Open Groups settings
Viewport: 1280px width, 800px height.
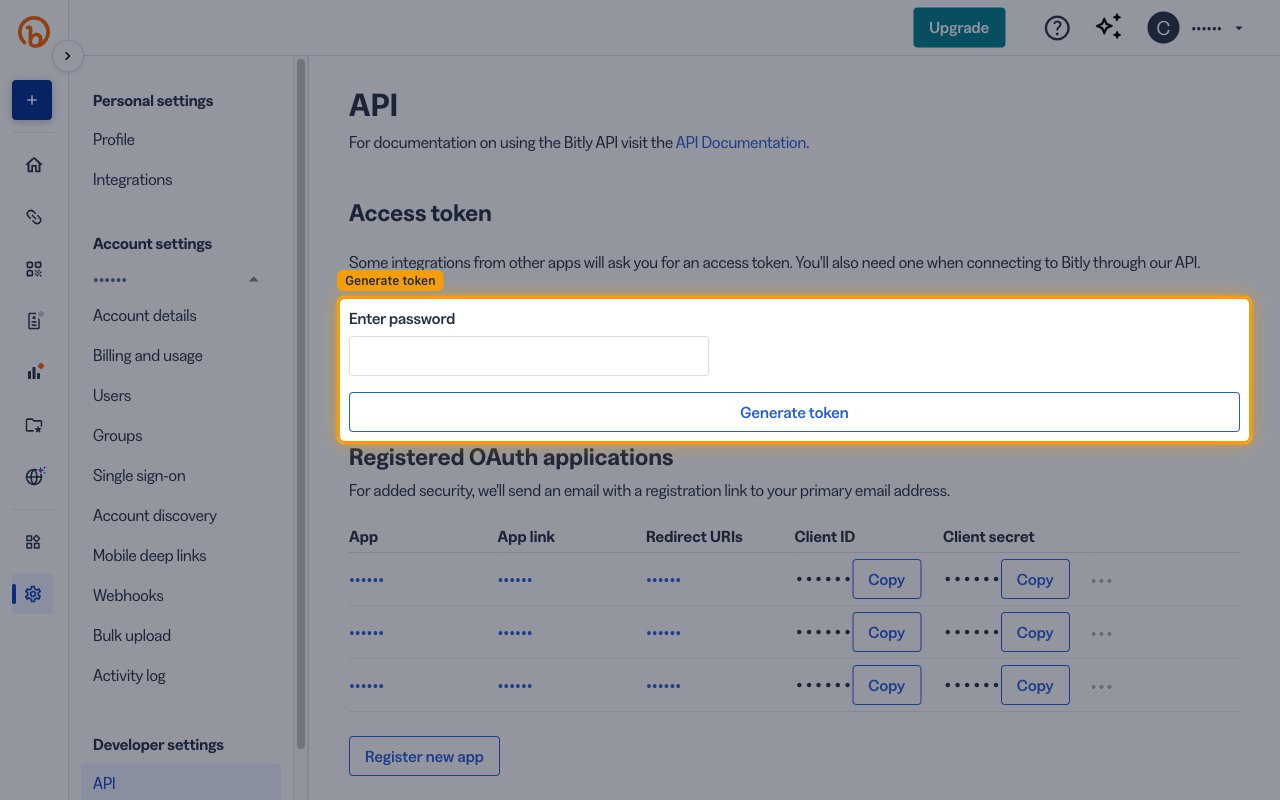118,435
